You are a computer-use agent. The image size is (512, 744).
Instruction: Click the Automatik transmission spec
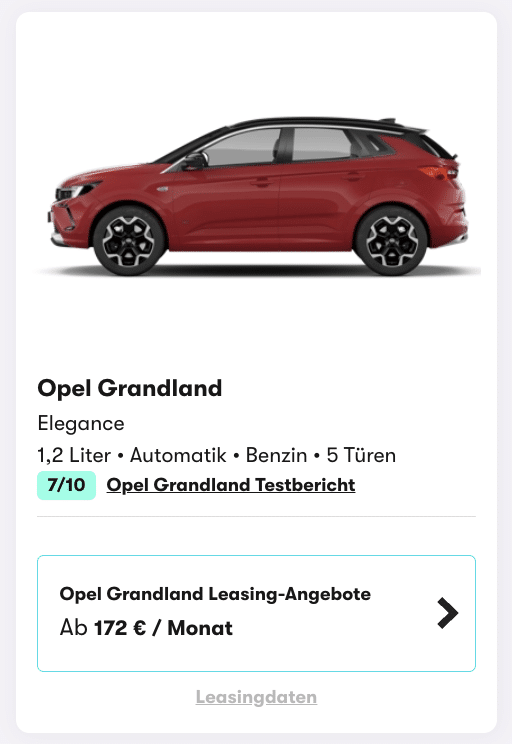[178, 455]
